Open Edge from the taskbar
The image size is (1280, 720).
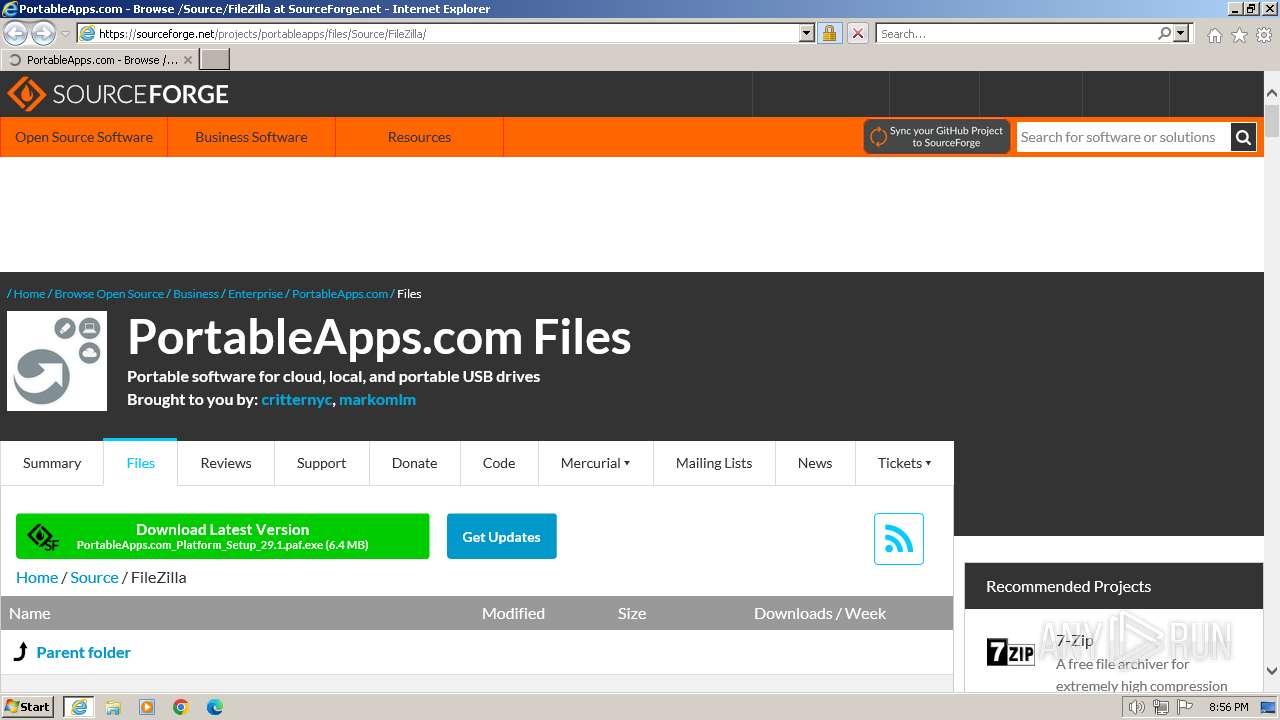[x=215, y=707]
